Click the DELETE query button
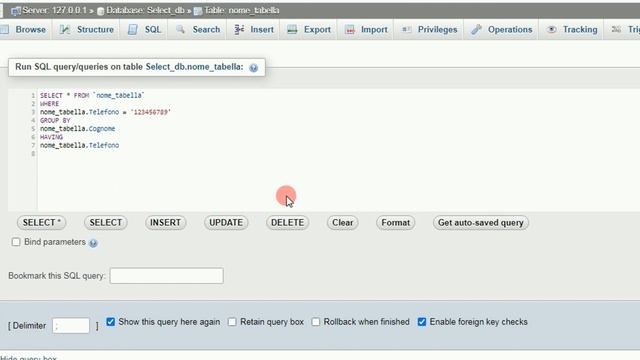Viewport: 640px width, 360px height. (x=287, y=222)
